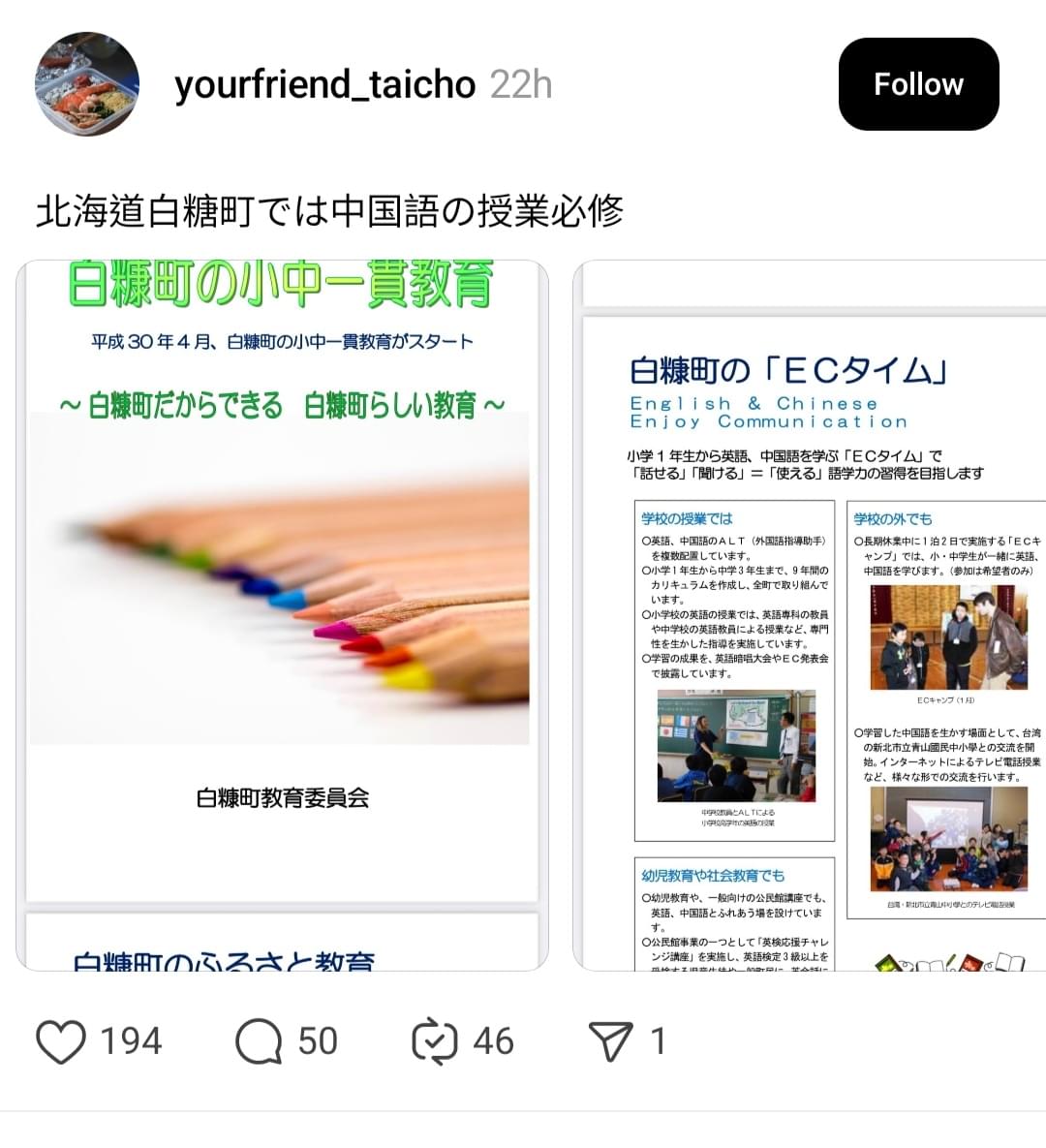
Task: Tap the classroom blackboard photo
Action: [736, 746]
